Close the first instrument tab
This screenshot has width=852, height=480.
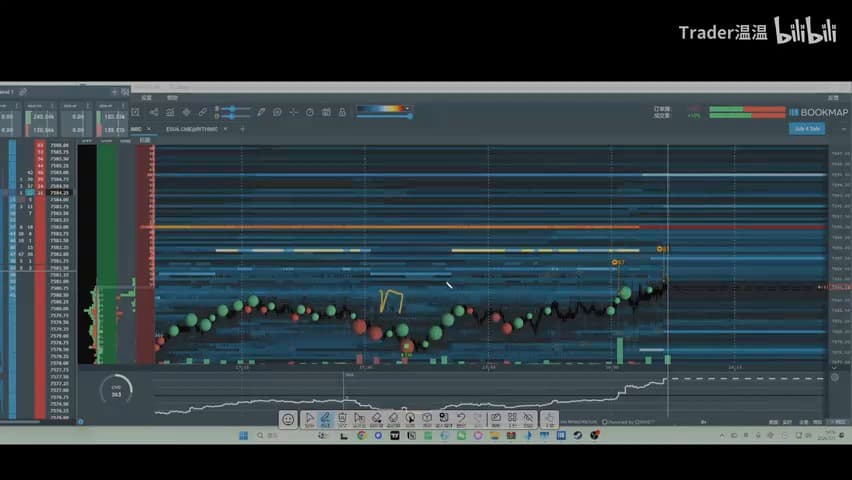149,129
